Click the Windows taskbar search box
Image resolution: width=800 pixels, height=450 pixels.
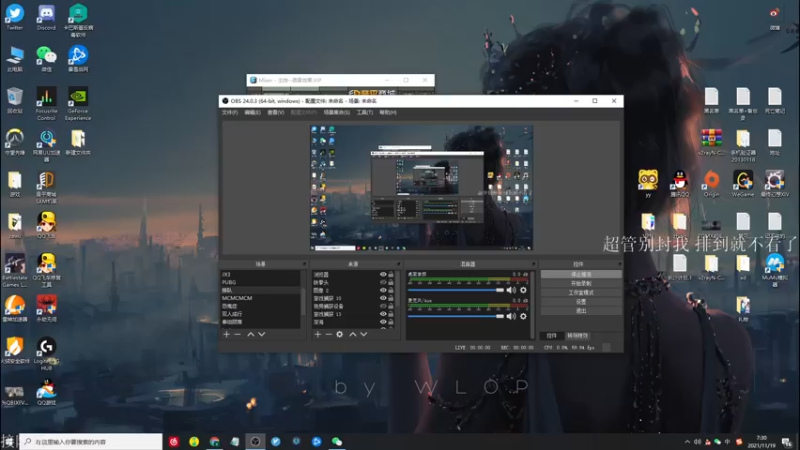point(91,441)
